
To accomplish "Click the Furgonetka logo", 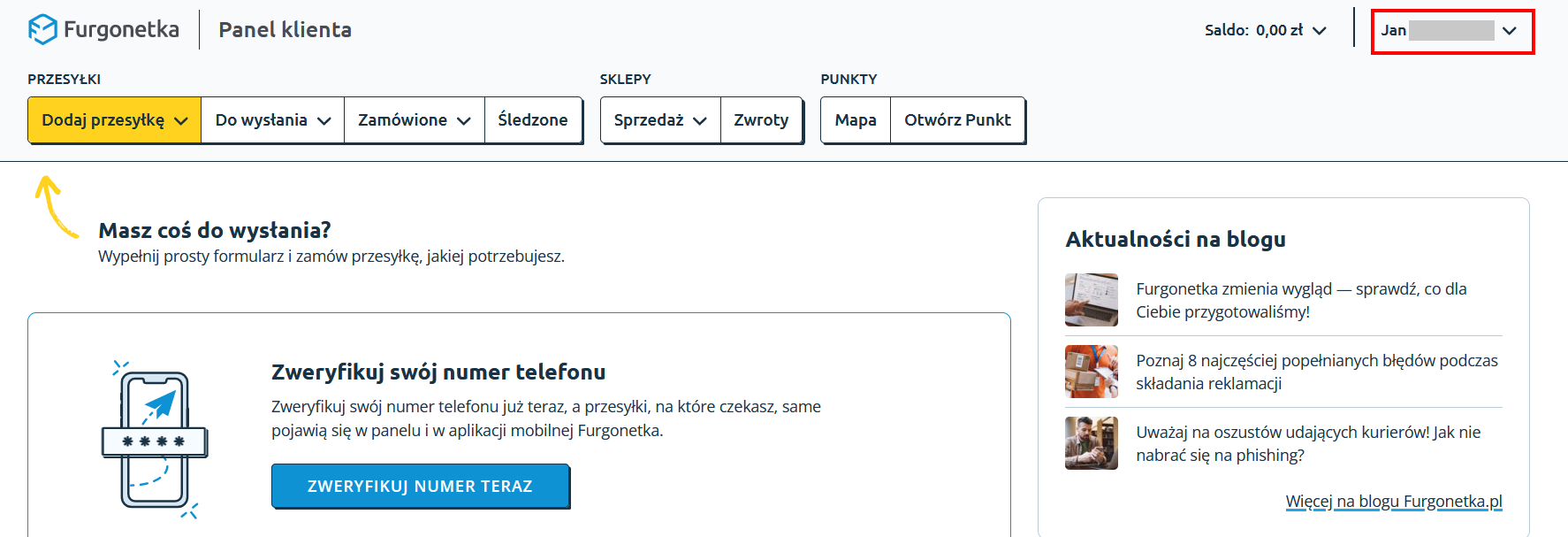I will click(103, 29).
